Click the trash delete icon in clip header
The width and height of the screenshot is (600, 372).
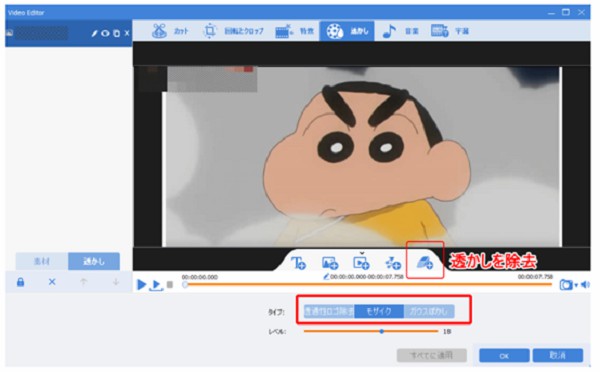(117, 34)
